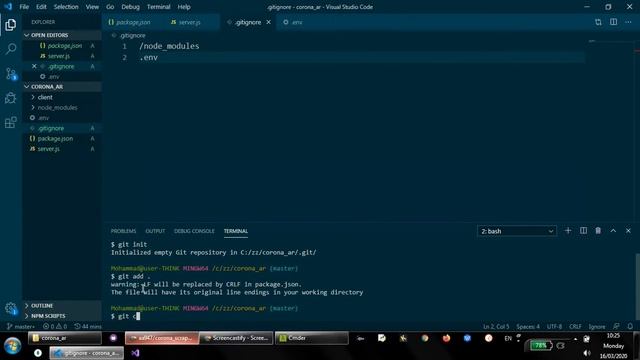
Task: Open package.json in the project tree
Action: 62,138
